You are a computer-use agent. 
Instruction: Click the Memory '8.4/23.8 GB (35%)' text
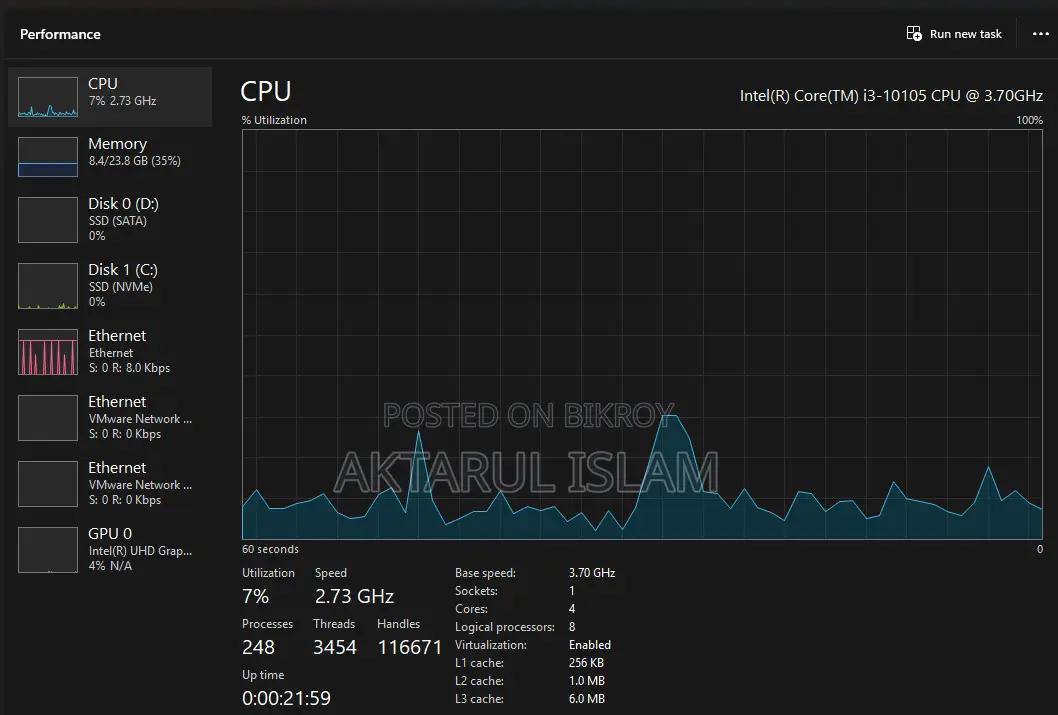click(x=135, y=161)
